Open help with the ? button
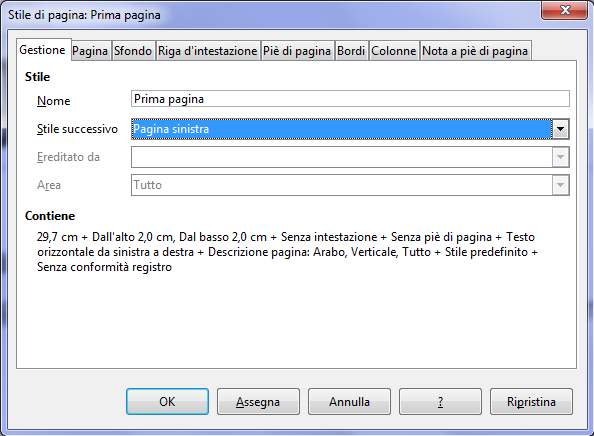 440,402
